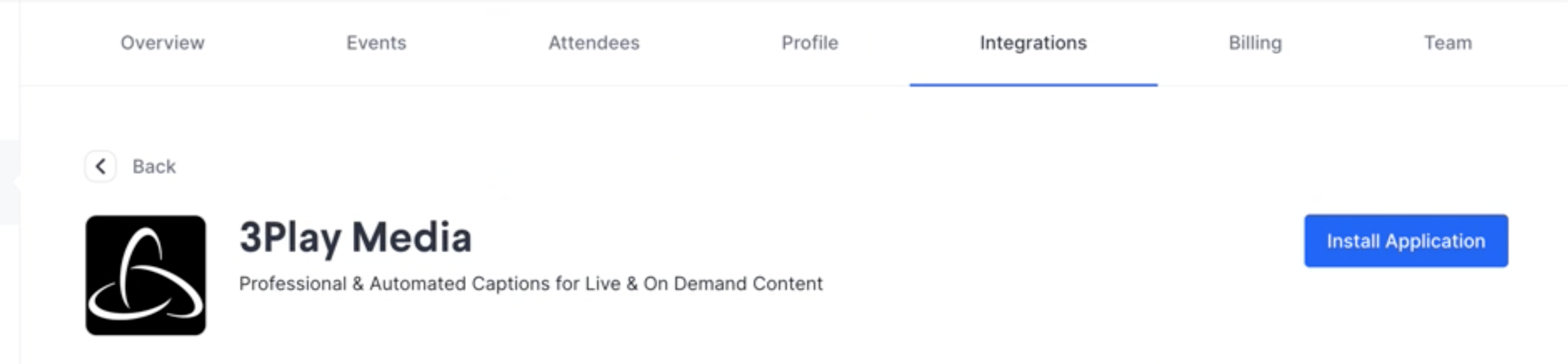Select the black 3Play swirl thumbnail
1568x364 pixels.
[x=145, y=275]
